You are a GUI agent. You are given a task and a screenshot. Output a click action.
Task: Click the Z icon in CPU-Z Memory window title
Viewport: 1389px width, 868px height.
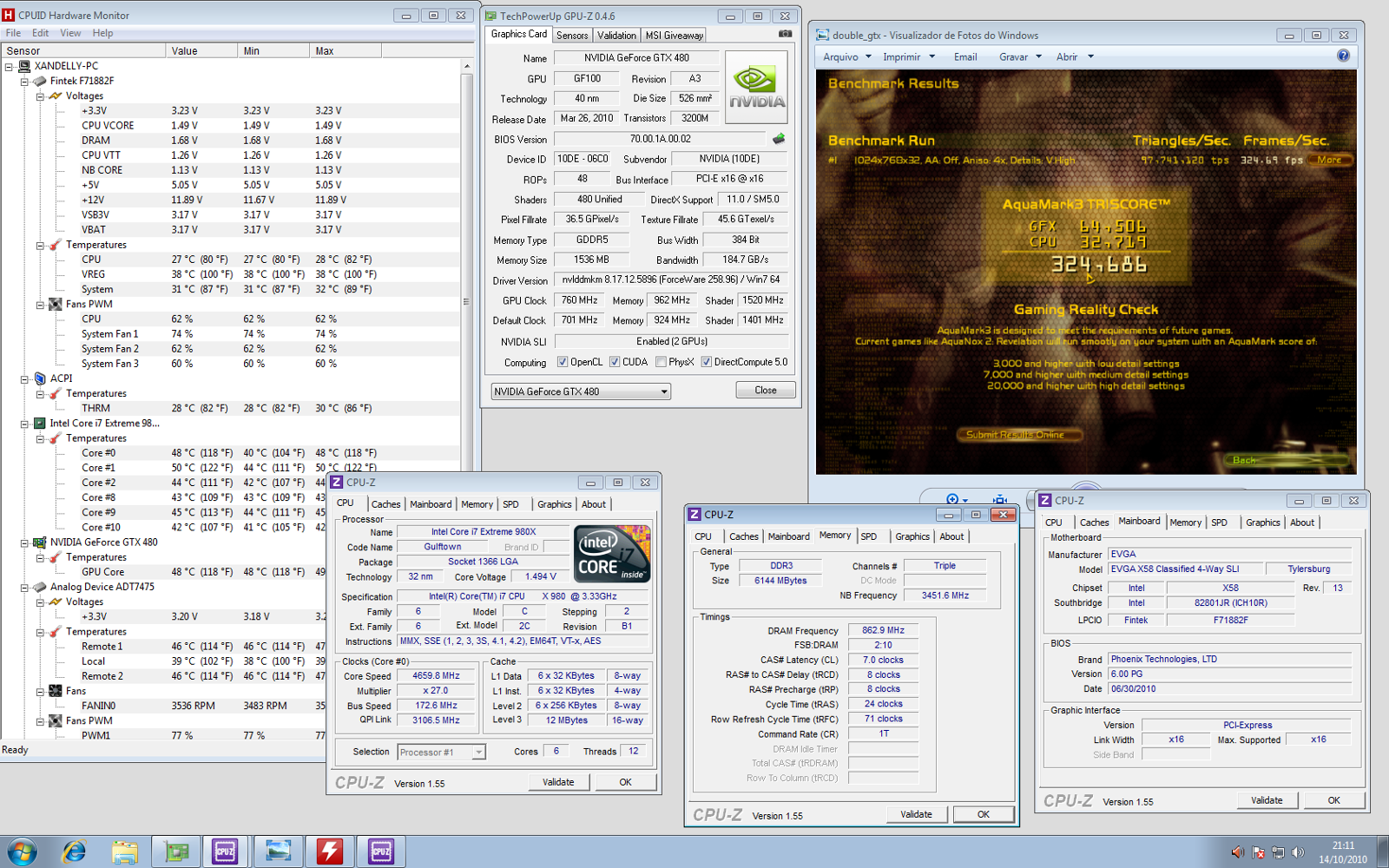click(x=694, y=514)
